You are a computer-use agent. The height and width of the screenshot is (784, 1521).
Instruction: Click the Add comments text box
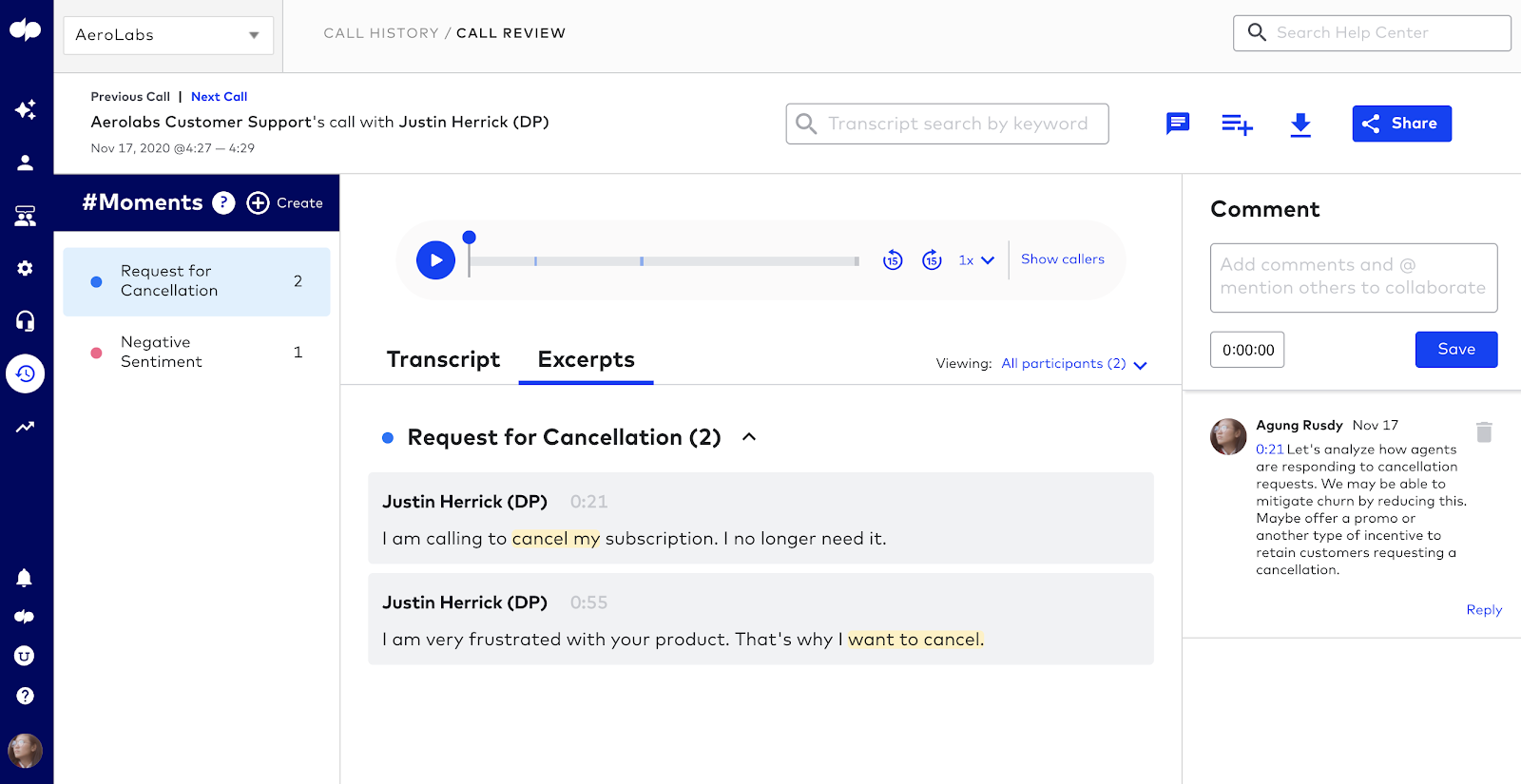(x=1354, y=277)
